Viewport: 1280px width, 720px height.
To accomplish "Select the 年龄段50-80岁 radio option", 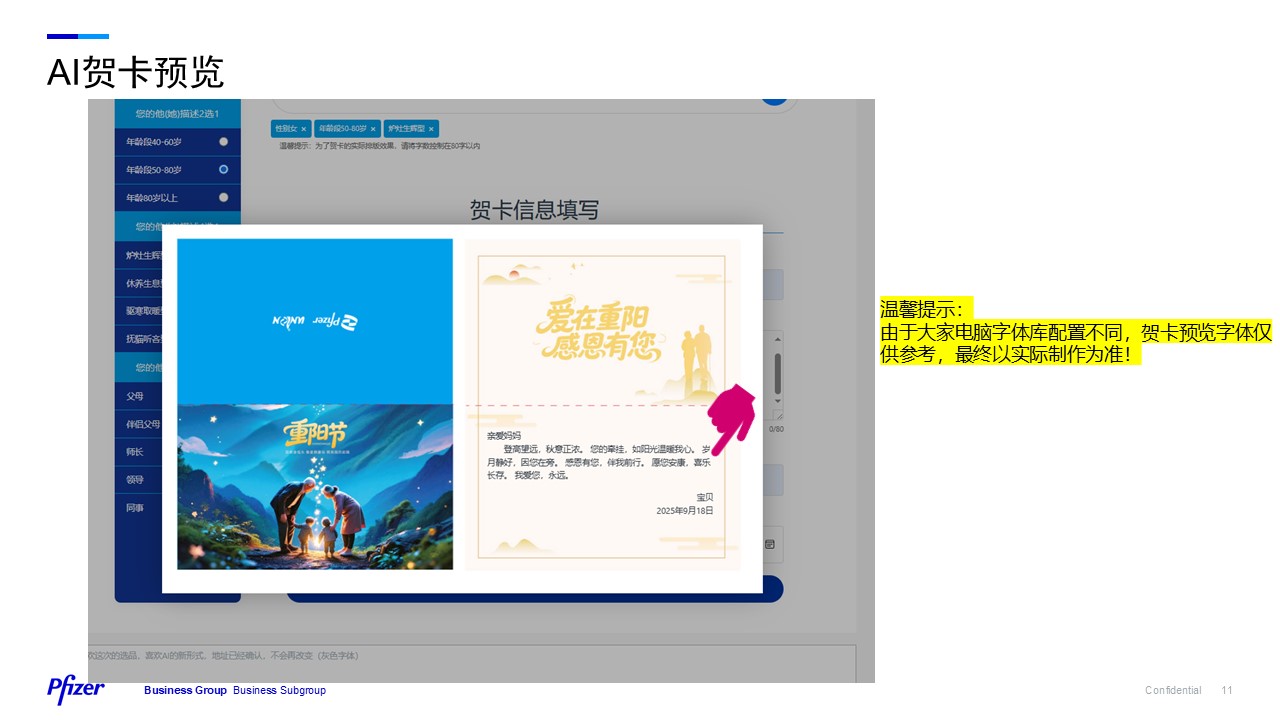I will 223,170.
